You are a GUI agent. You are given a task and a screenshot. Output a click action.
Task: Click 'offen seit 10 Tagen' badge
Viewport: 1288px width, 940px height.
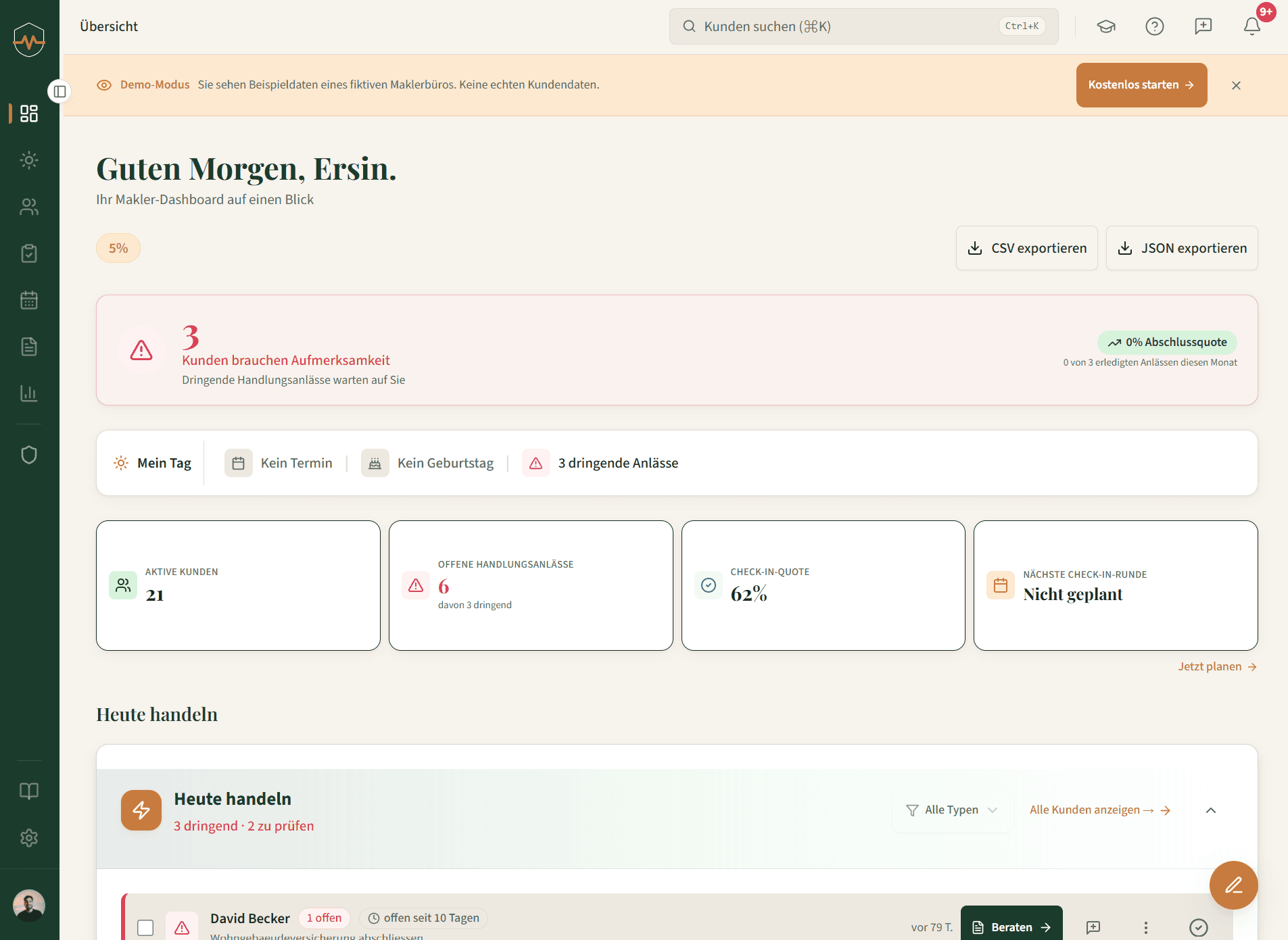tap(424, 918)
